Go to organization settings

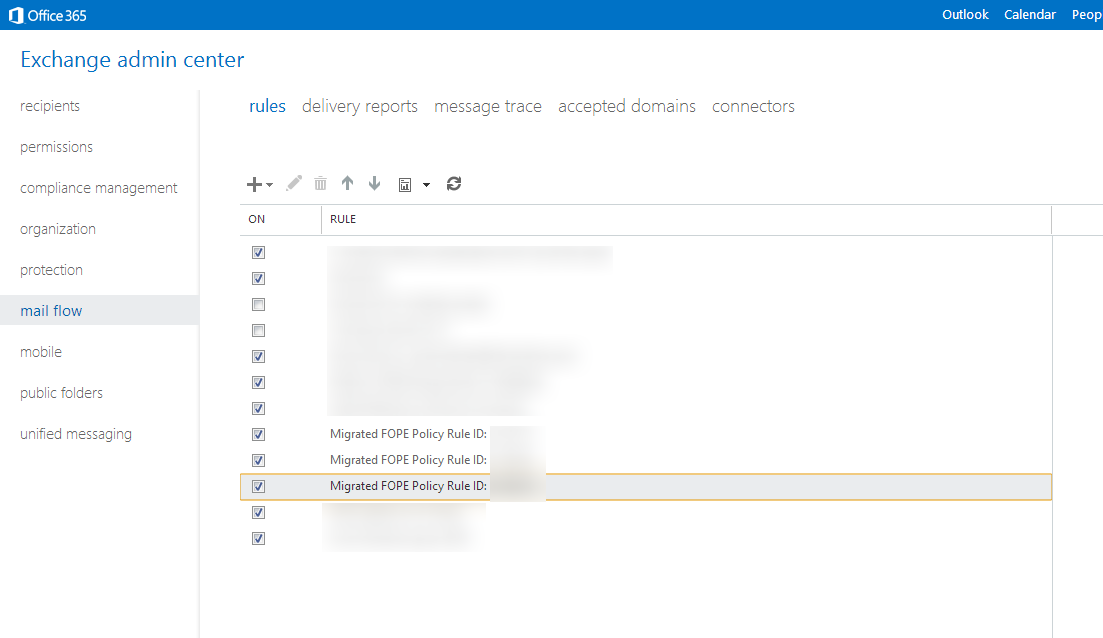pyautogui.click(x=58, y=229)
